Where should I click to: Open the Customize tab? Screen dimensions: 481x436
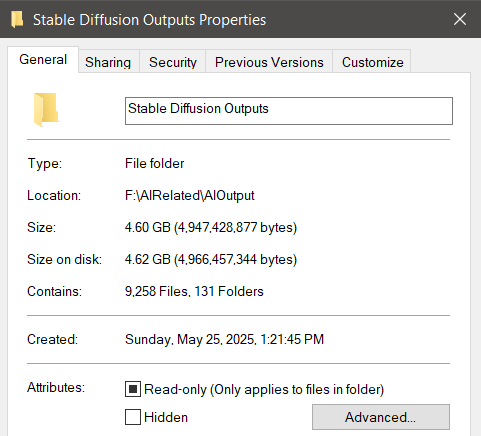372,62
